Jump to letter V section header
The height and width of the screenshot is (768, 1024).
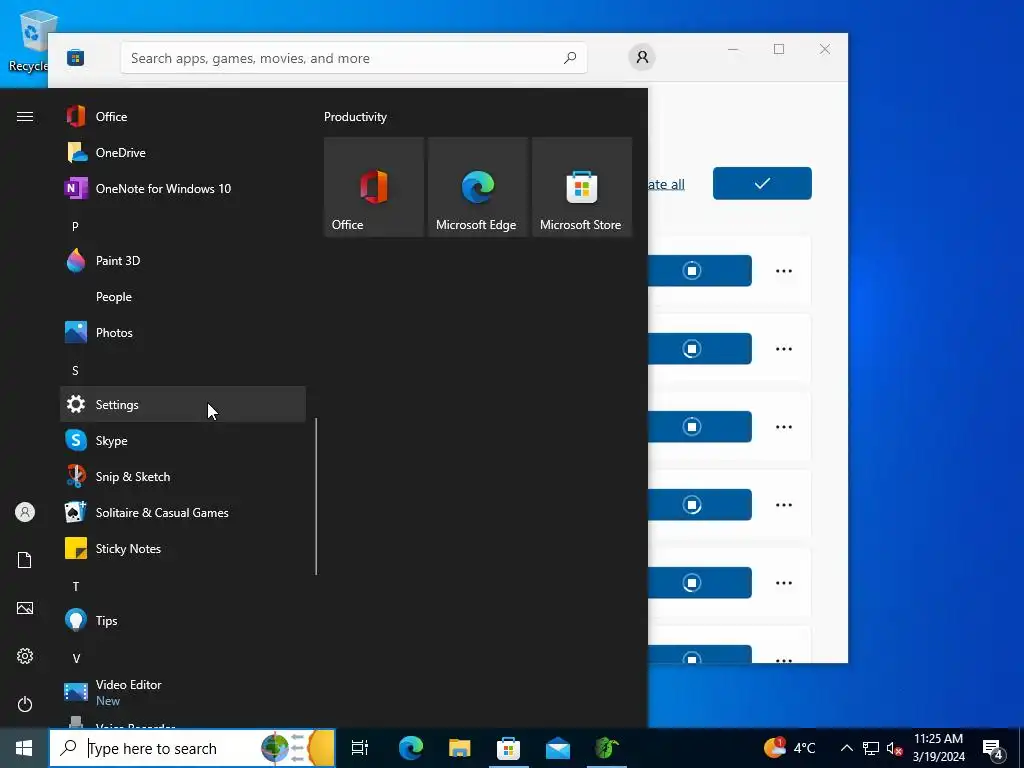[76, 658]
